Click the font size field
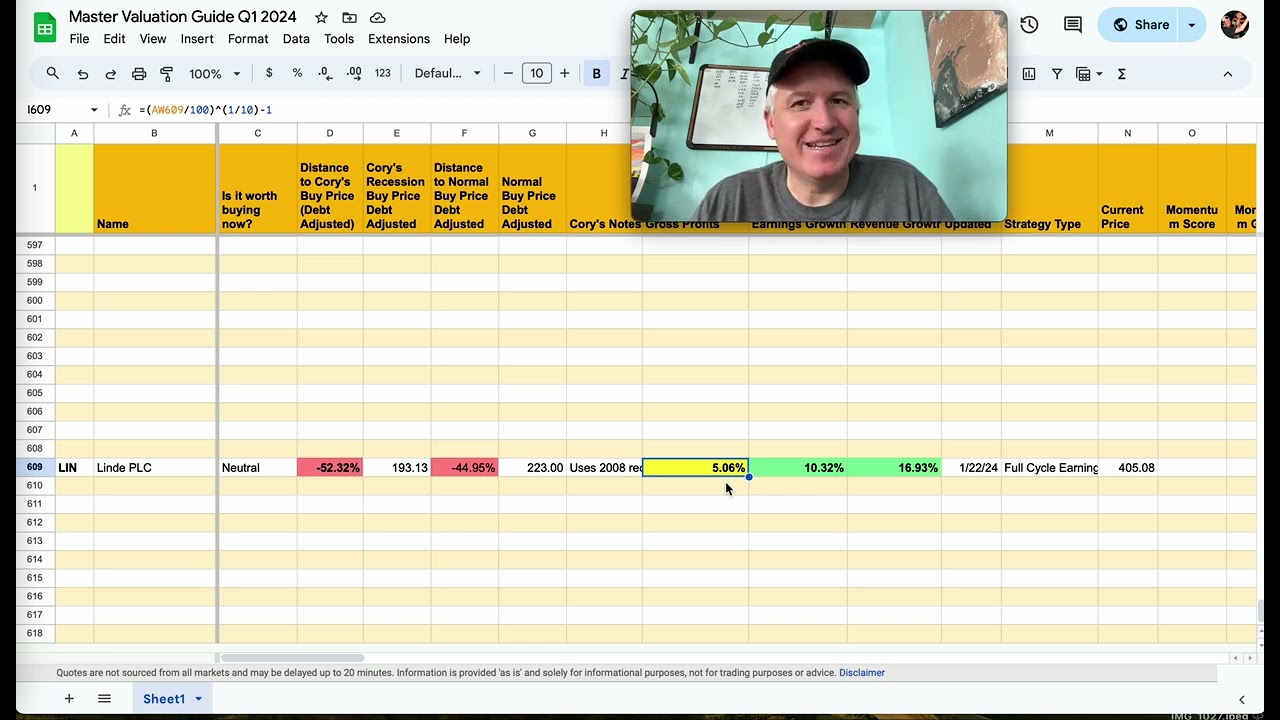The image size is (1280, 720). coord(537,73)
